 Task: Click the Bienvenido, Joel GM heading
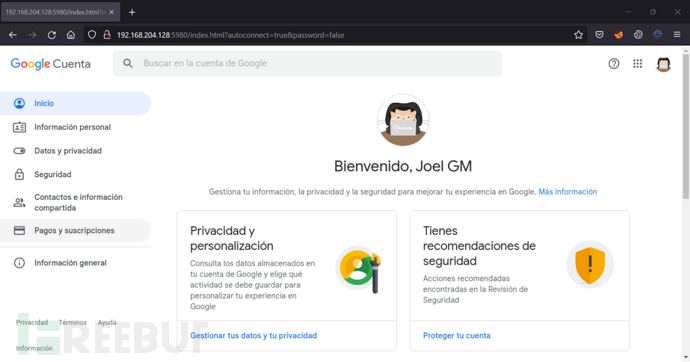pos(403,166)
